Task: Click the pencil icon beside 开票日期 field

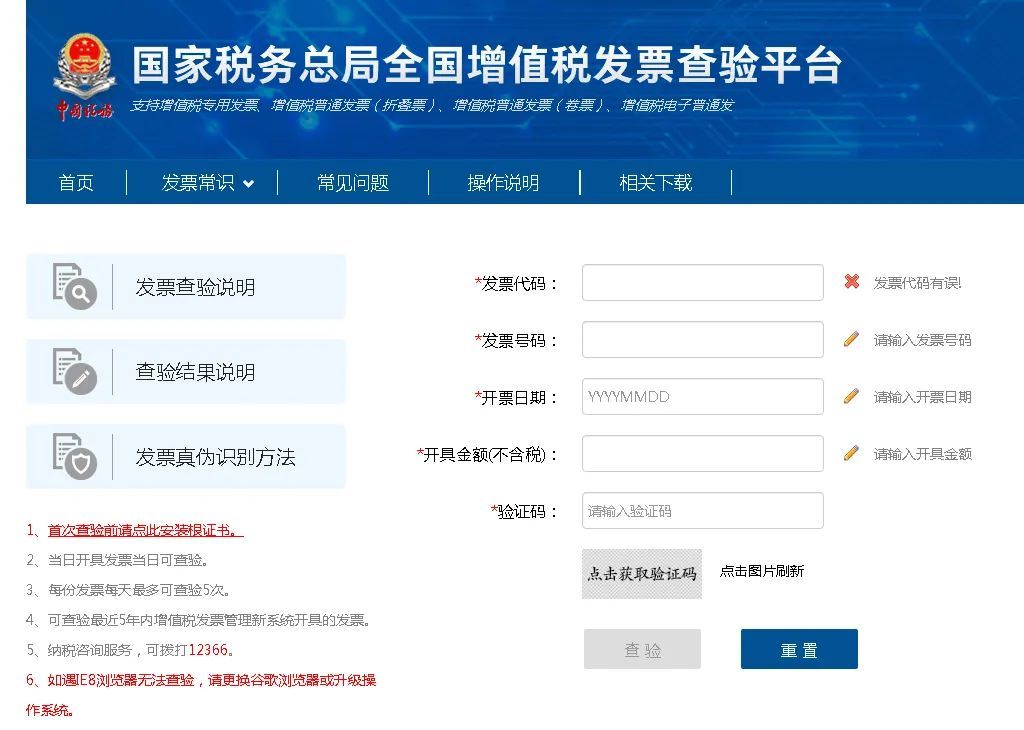Action: point(851,396)
